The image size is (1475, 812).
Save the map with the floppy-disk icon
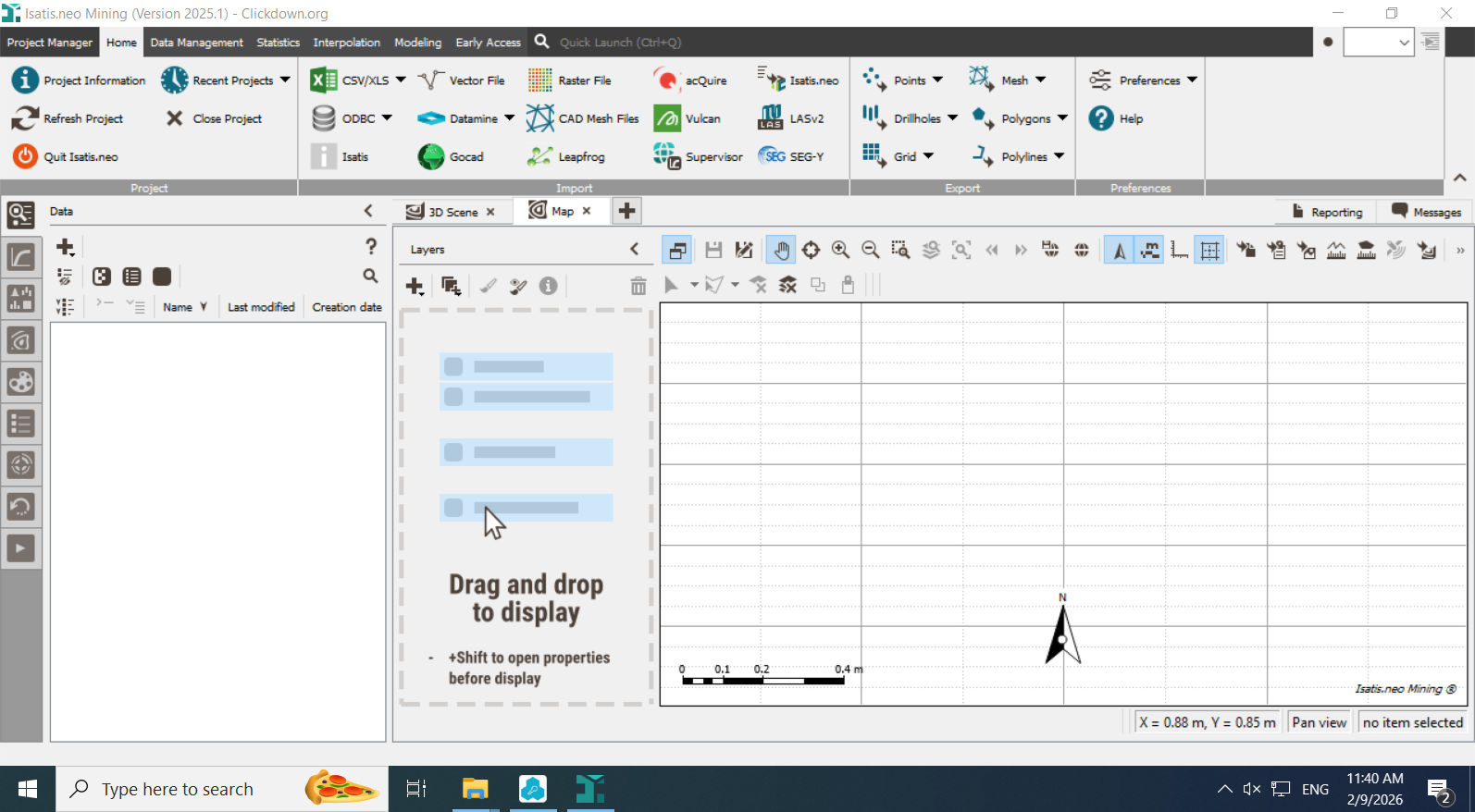point(713,250)
